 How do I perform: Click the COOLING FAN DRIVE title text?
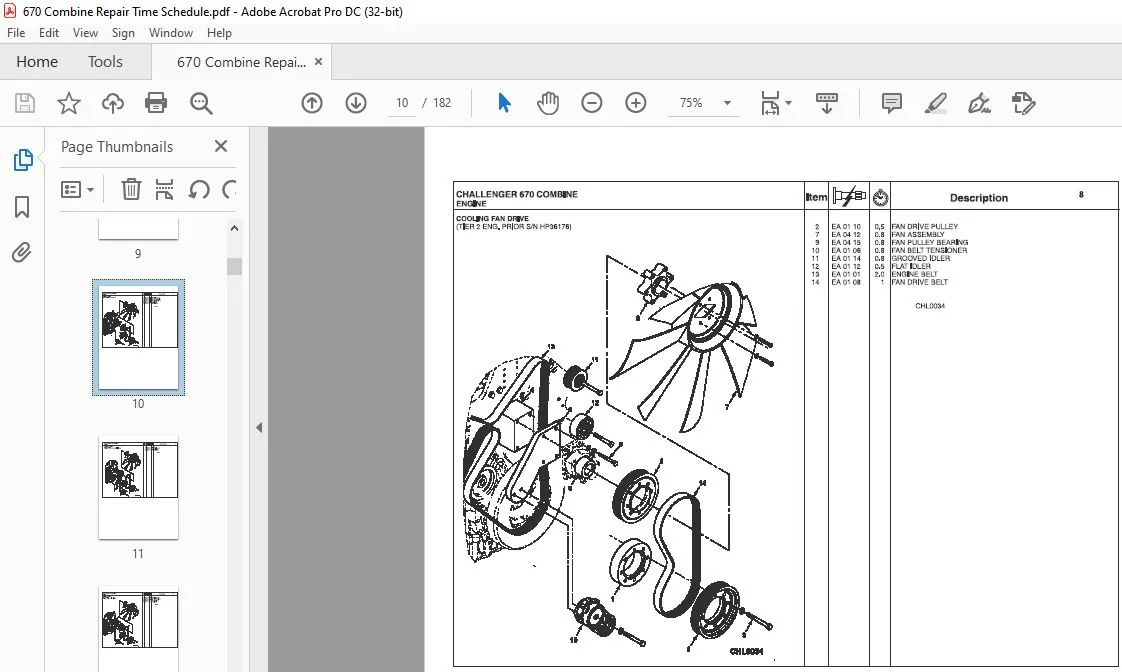(492, 218)
